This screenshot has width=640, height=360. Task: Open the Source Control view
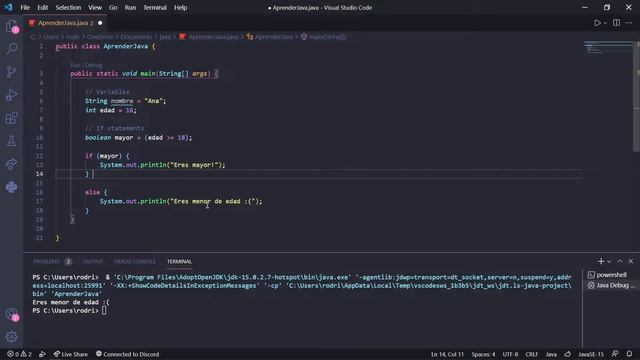pyautogui.click(x=11, y=72)
